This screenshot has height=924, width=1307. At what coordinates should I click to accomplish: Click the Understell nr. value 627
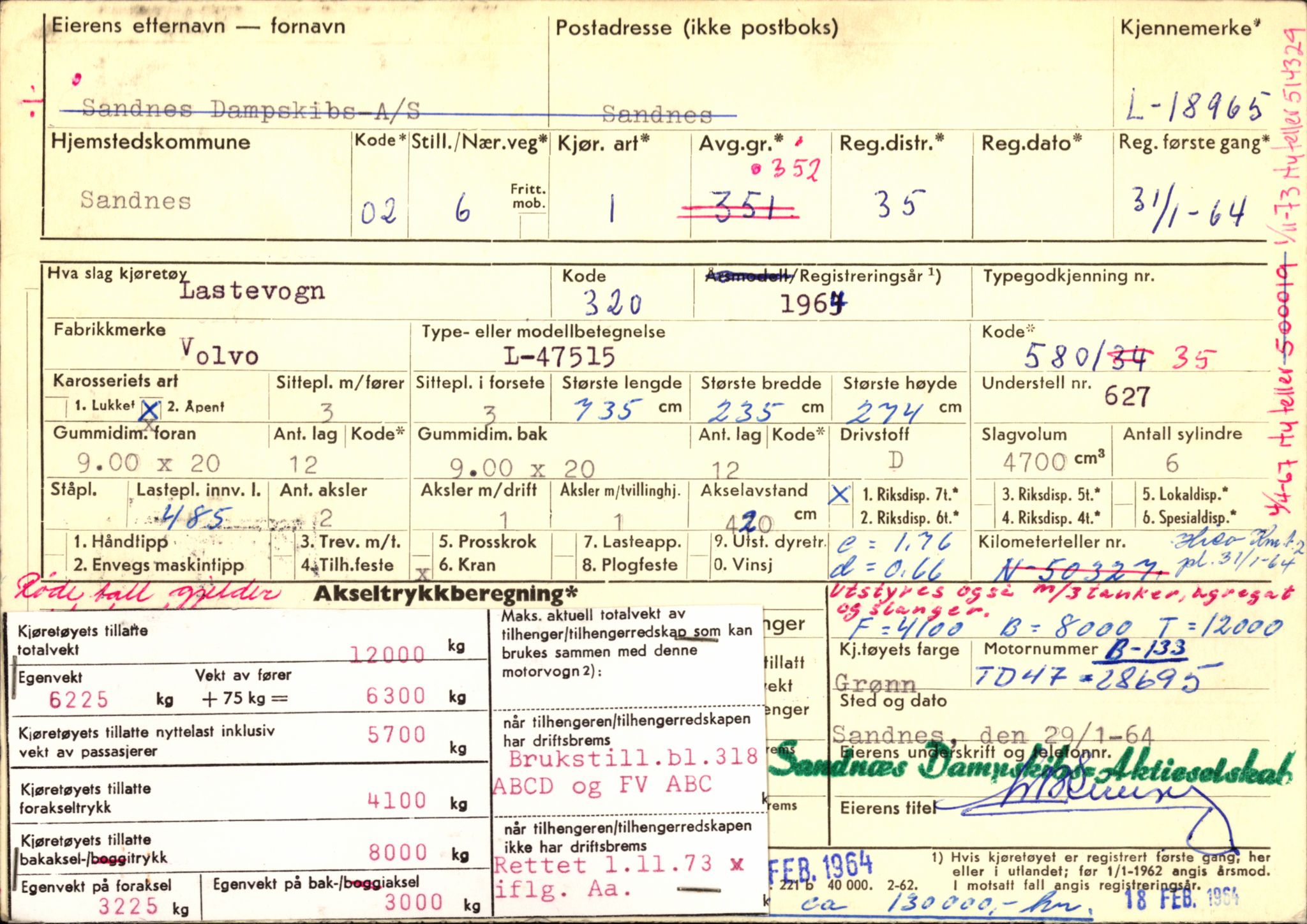click(1127, 397)
